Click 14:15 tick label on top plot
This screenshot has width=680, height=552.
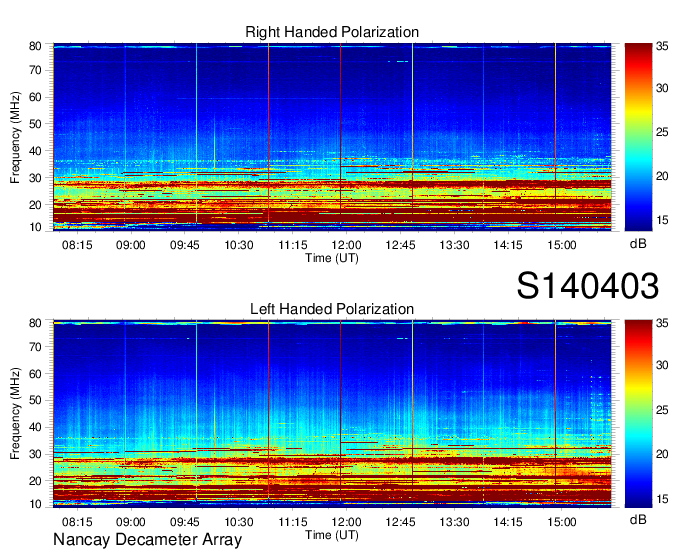[508, 245]
